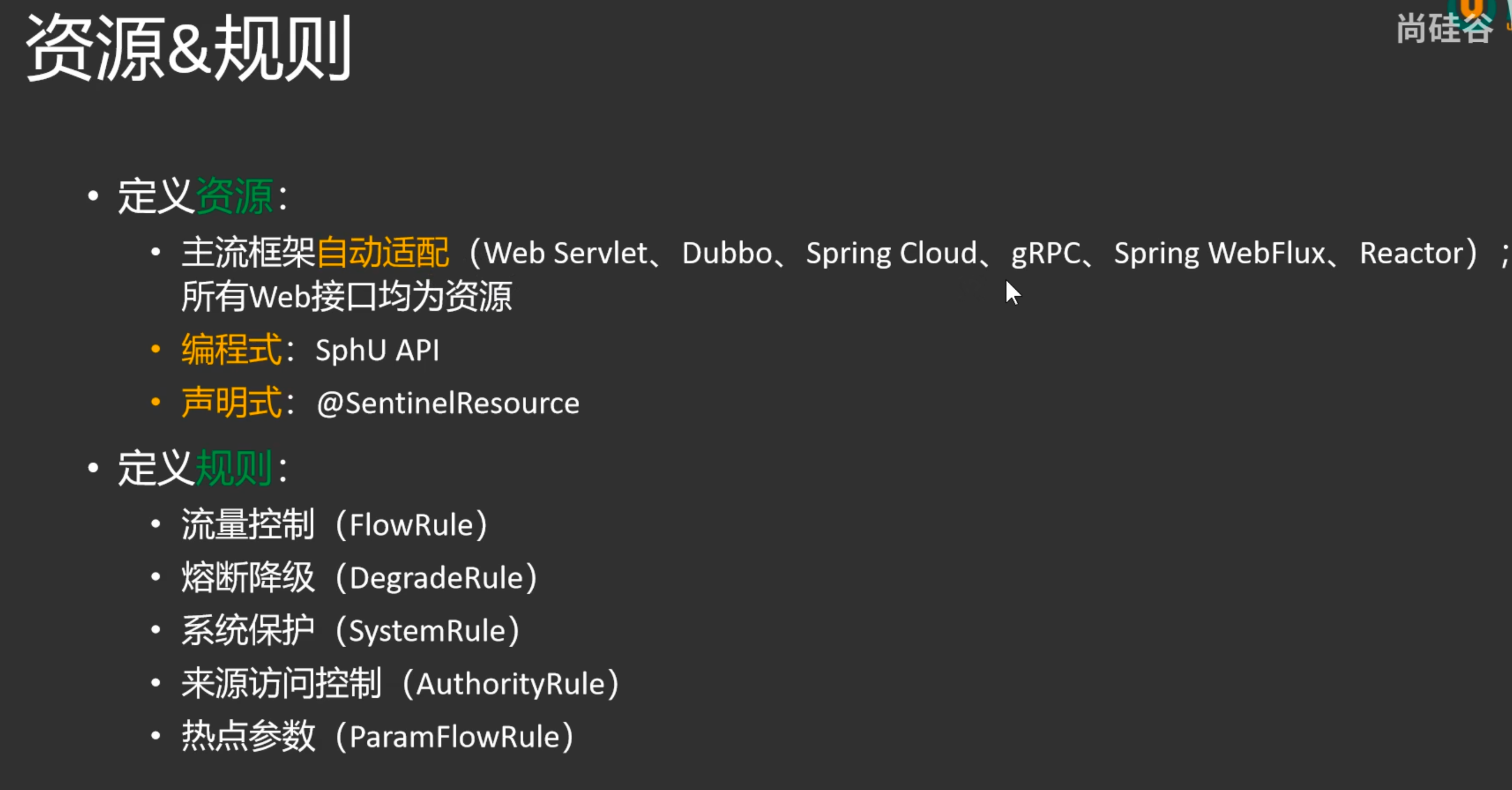This screenshot has height=790, width=1512.
Task: Click the Reactor text
Action: (x=1411, y=253)
